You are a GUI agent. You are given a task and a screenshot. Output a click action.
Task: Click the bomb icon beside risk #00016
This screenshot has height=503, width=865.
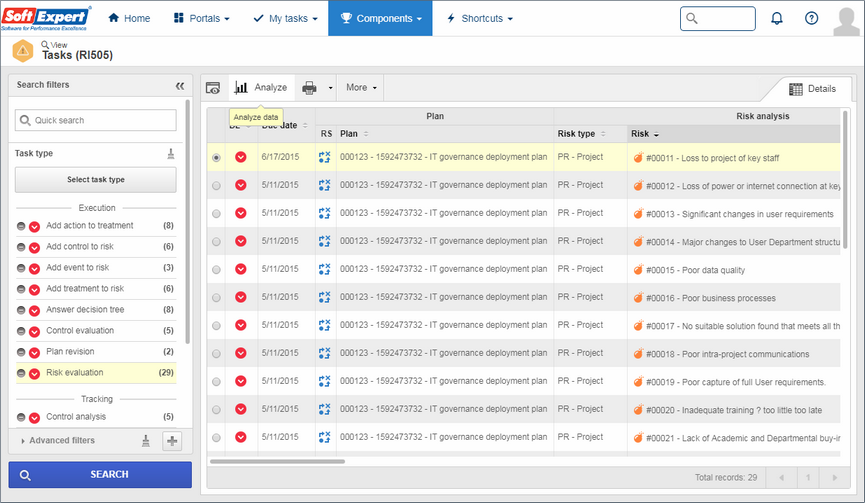coord(638,297)
